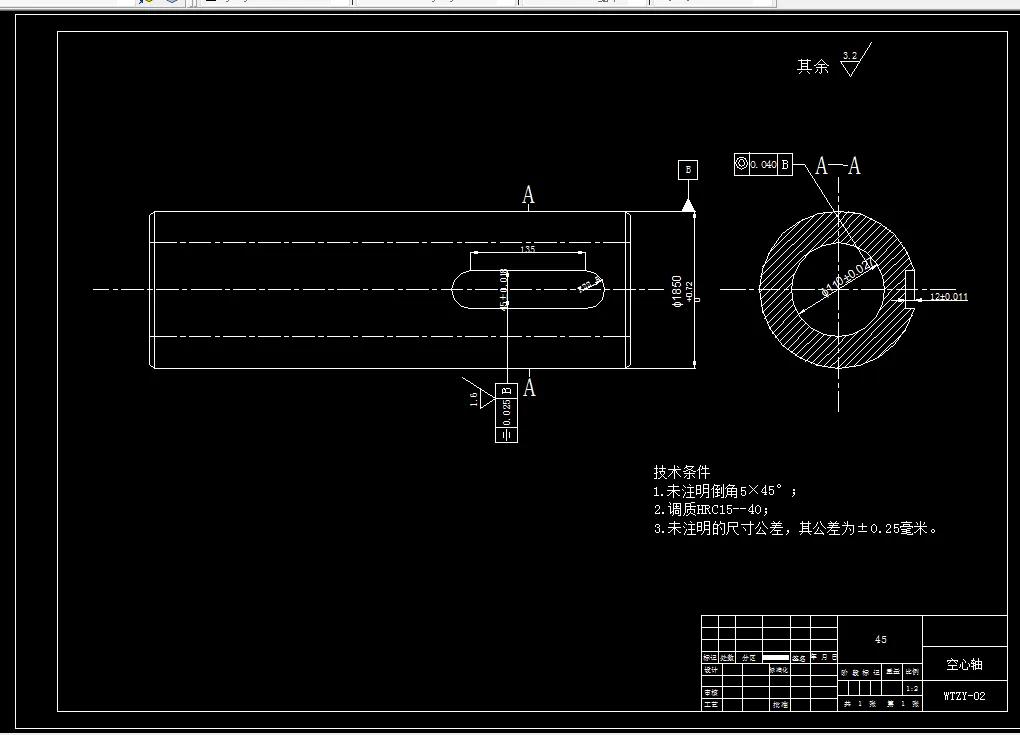This screenshot has width=1020, height=735.
Task: Select the 1.6 roughness value
Action: pyautogui.click(x=474, y=399)
